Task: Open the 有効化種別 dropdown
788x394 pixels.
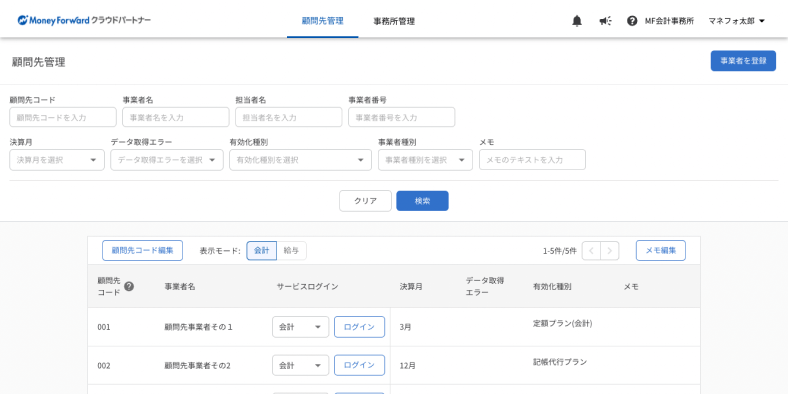Action: (x=301, y=160)
